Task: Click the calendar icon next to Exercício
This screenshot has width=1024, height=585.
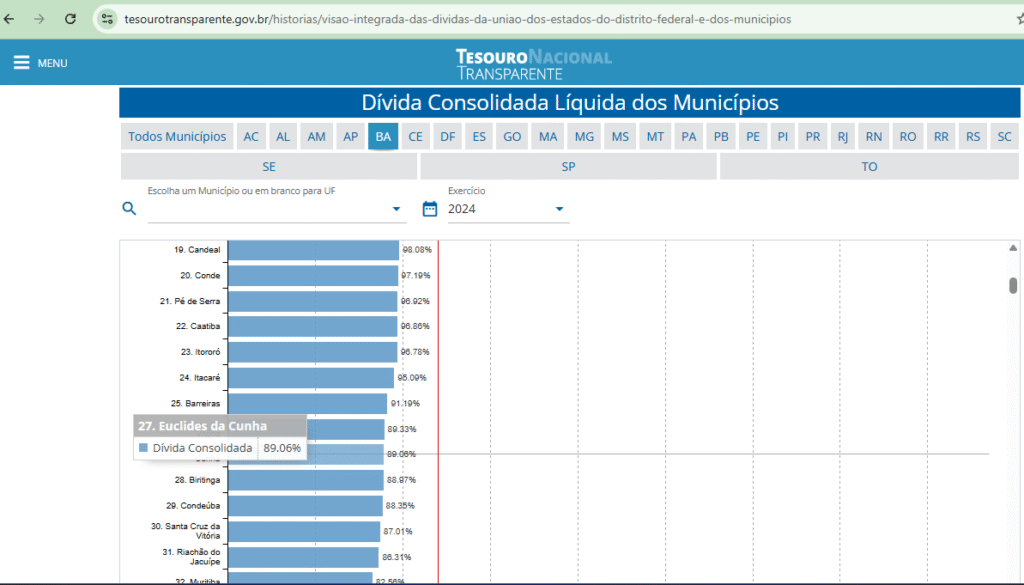Action: 430,208
